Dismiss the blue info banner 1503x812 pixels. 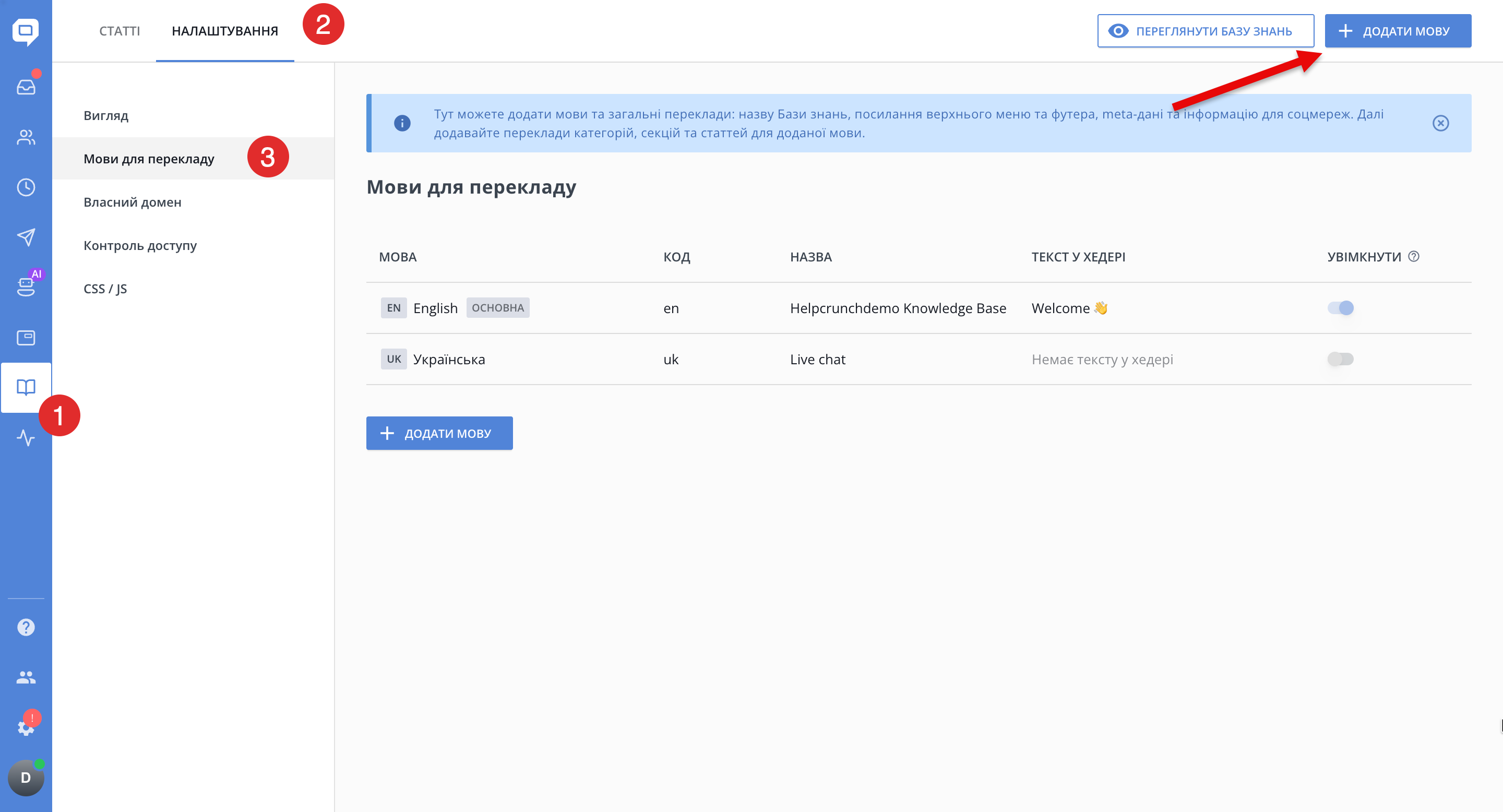click(1440, 123)
